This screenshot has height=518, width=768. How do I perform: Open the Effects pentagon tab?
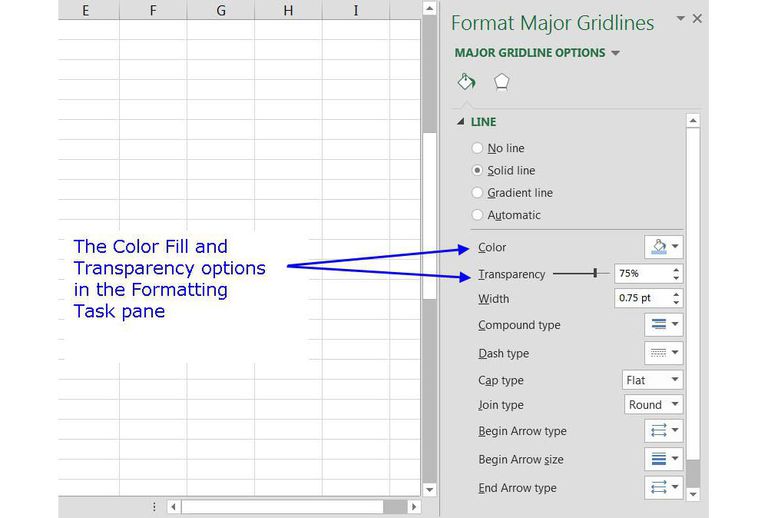click(502, 82)
